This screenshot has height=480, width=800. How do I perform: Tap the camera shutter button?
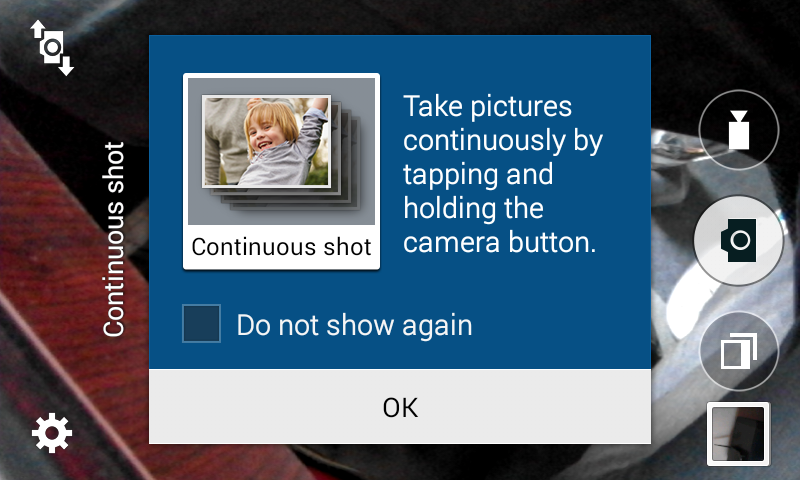click(738, 240)
